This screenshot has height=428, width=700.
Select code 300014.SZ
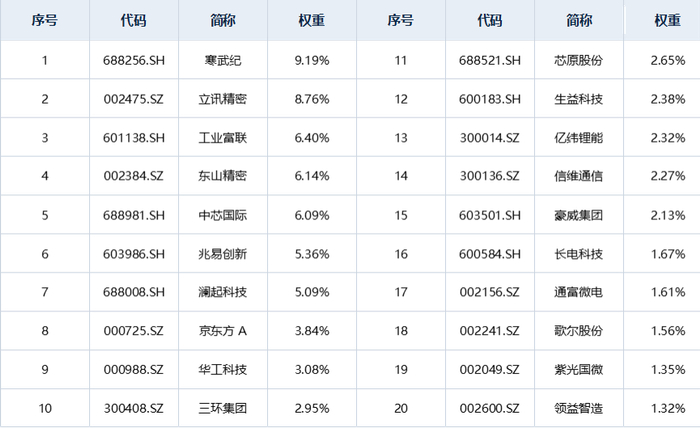click(x=490, y=138)
